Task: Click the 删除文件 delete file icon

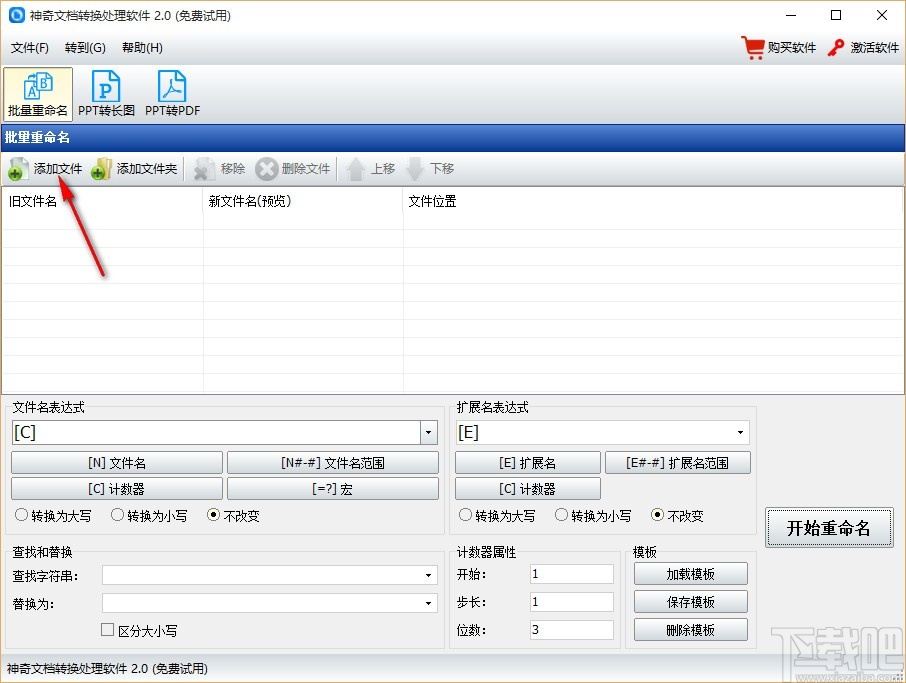Action: pos(266,169)
